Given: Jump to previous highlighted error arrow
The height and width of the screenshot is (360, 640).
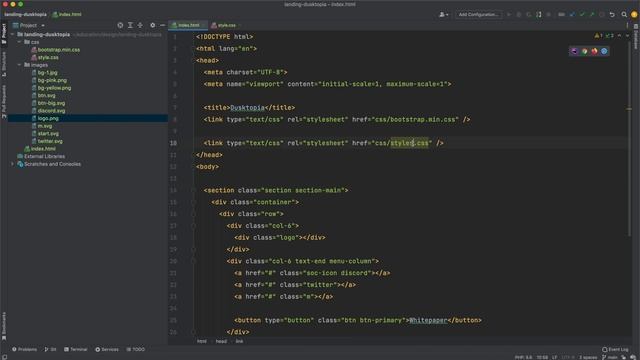Looking at the screenshot, I should click(620, 36).
